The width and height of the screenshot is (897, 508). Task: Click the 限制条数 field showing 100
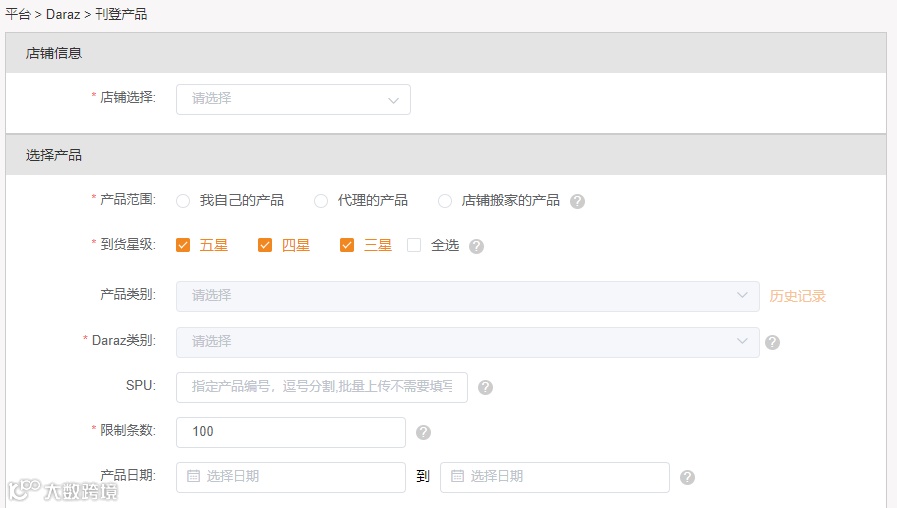point(291,432)
